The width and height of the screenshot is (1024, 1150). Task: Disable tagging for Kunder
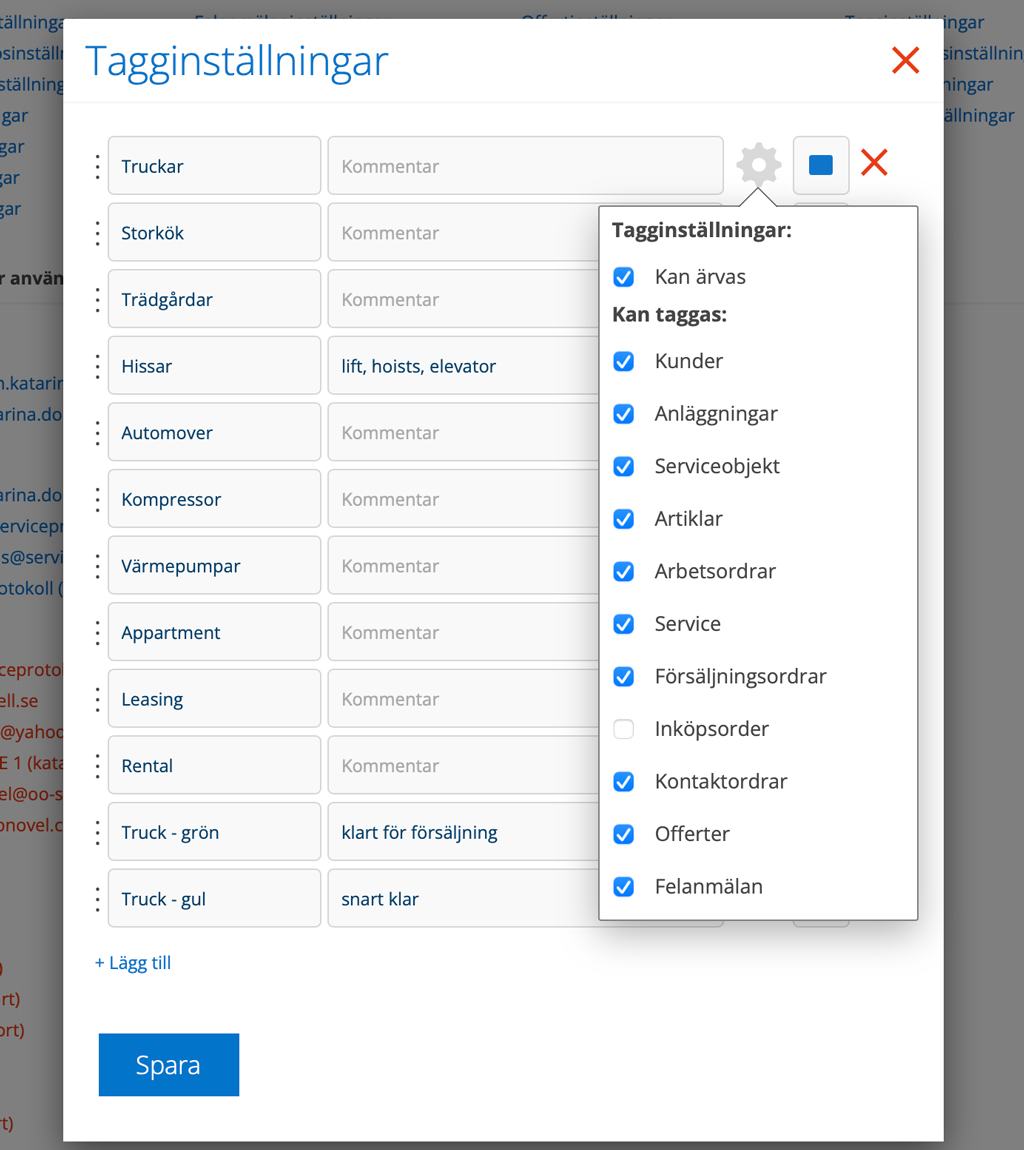click(x=624, y=361)
